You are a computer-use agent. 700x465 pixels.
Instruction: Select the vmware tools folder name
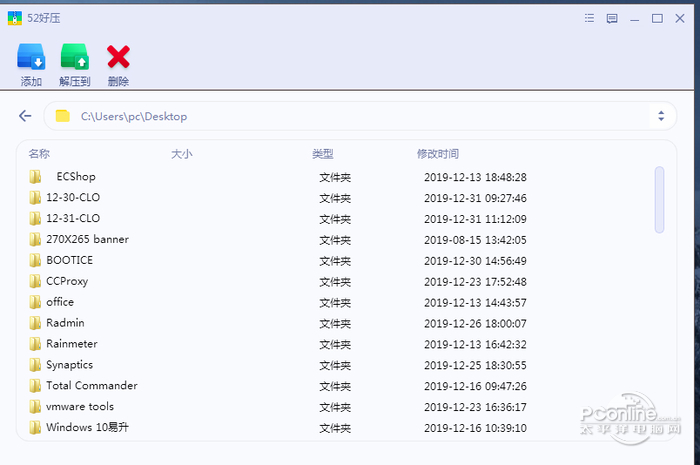tap(80, 407)
